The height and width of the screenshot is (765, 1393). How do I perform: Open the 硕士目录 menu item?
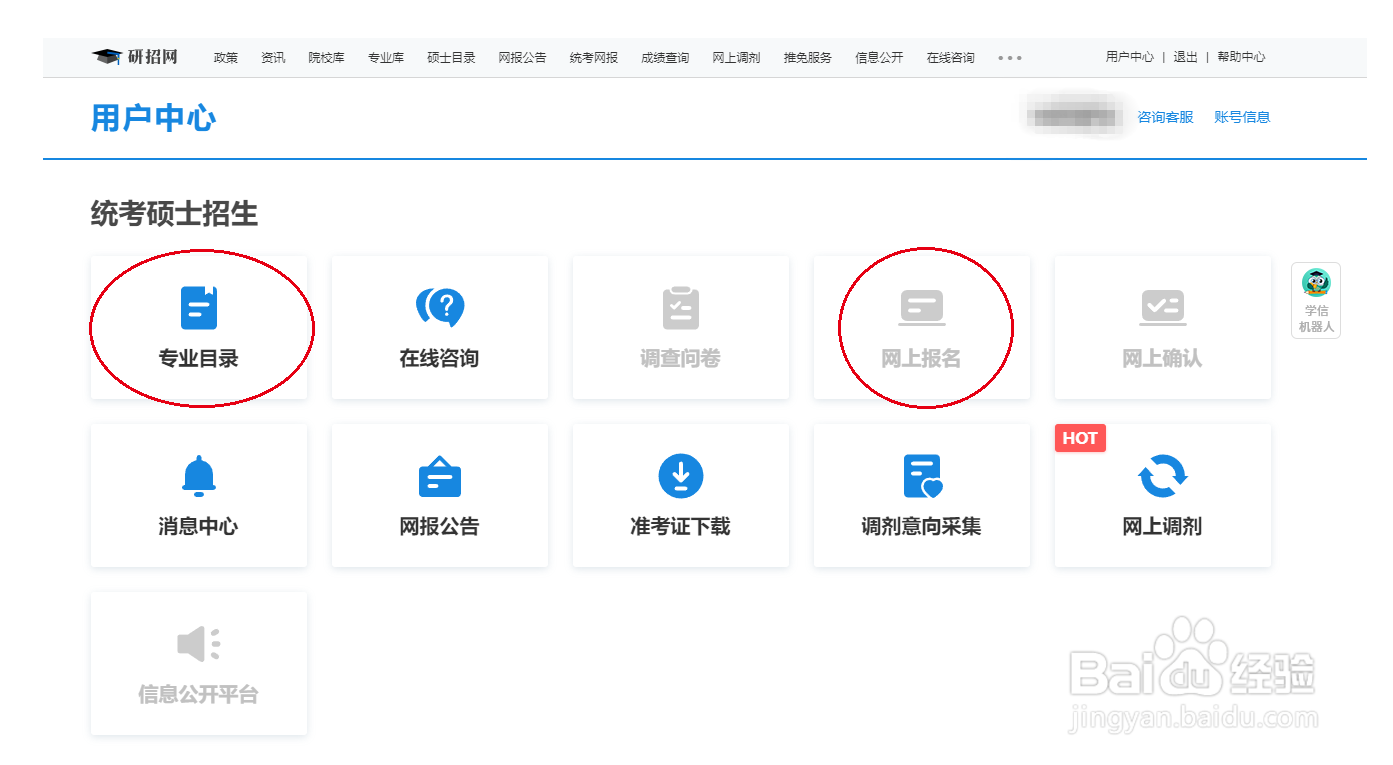click(452, 57)
